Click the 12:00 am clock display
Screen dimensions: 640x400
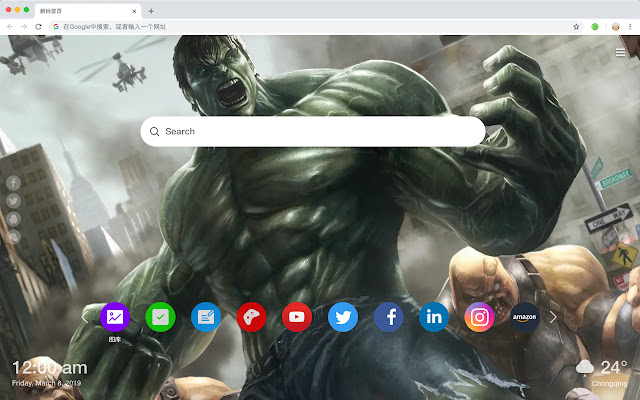pyautogui.click(x=50, y=368)
